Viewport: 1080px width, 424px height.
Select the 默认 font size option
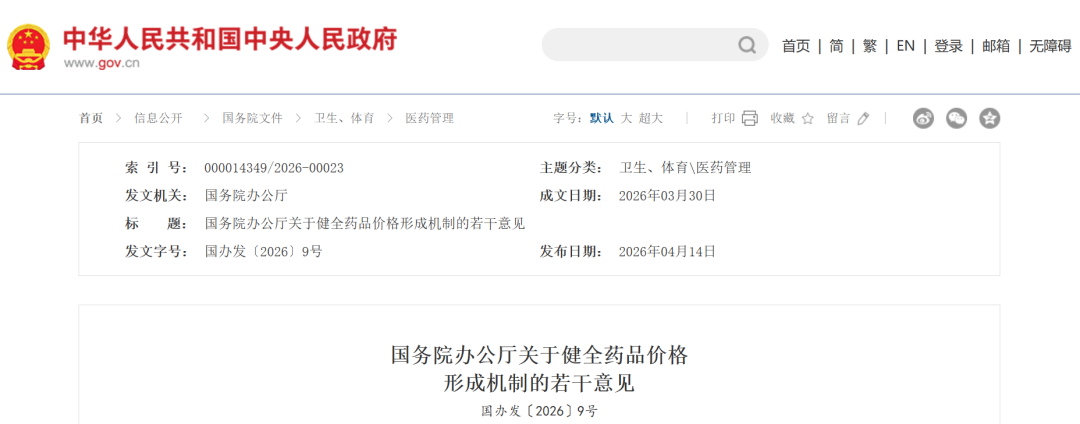pos(601,118)
